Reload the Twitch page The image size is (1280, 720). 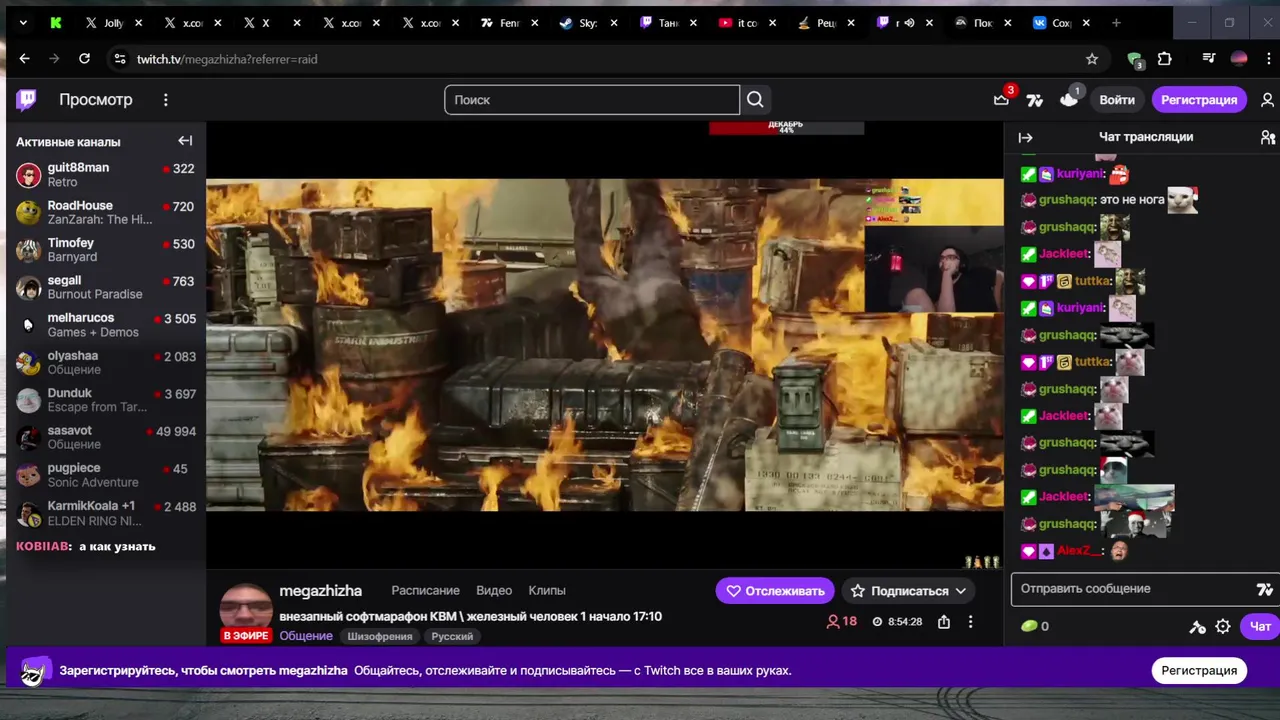84,59
